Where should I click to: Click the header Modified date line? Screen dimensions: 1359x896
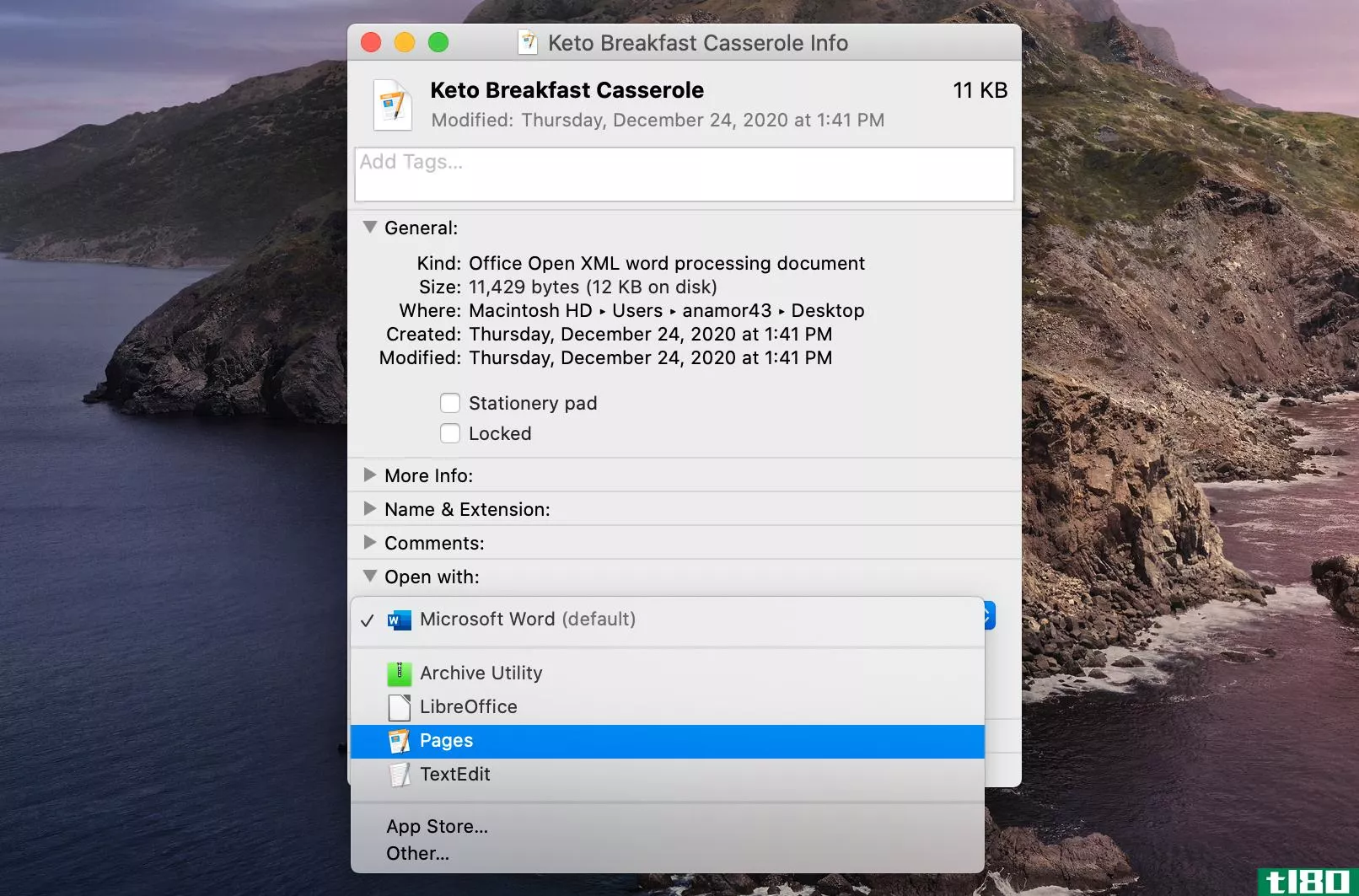pyautogui.click(x=658, y=121)
